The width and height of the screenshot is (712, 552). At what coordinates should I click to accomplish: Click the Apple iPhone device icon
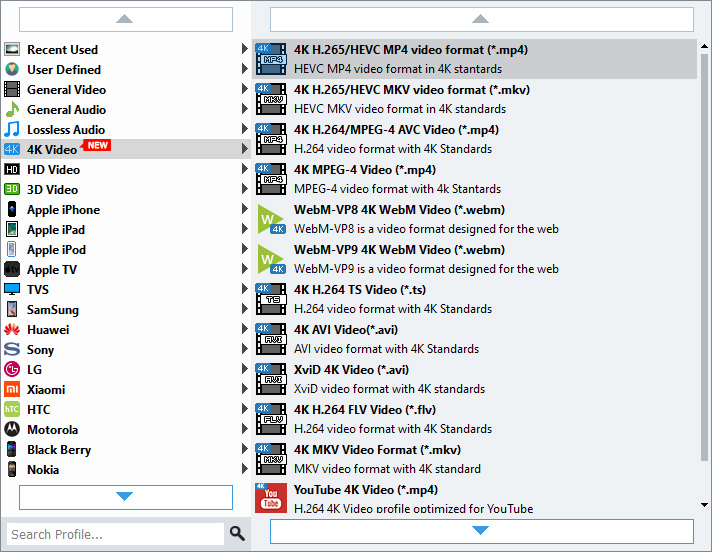(12, 209)
